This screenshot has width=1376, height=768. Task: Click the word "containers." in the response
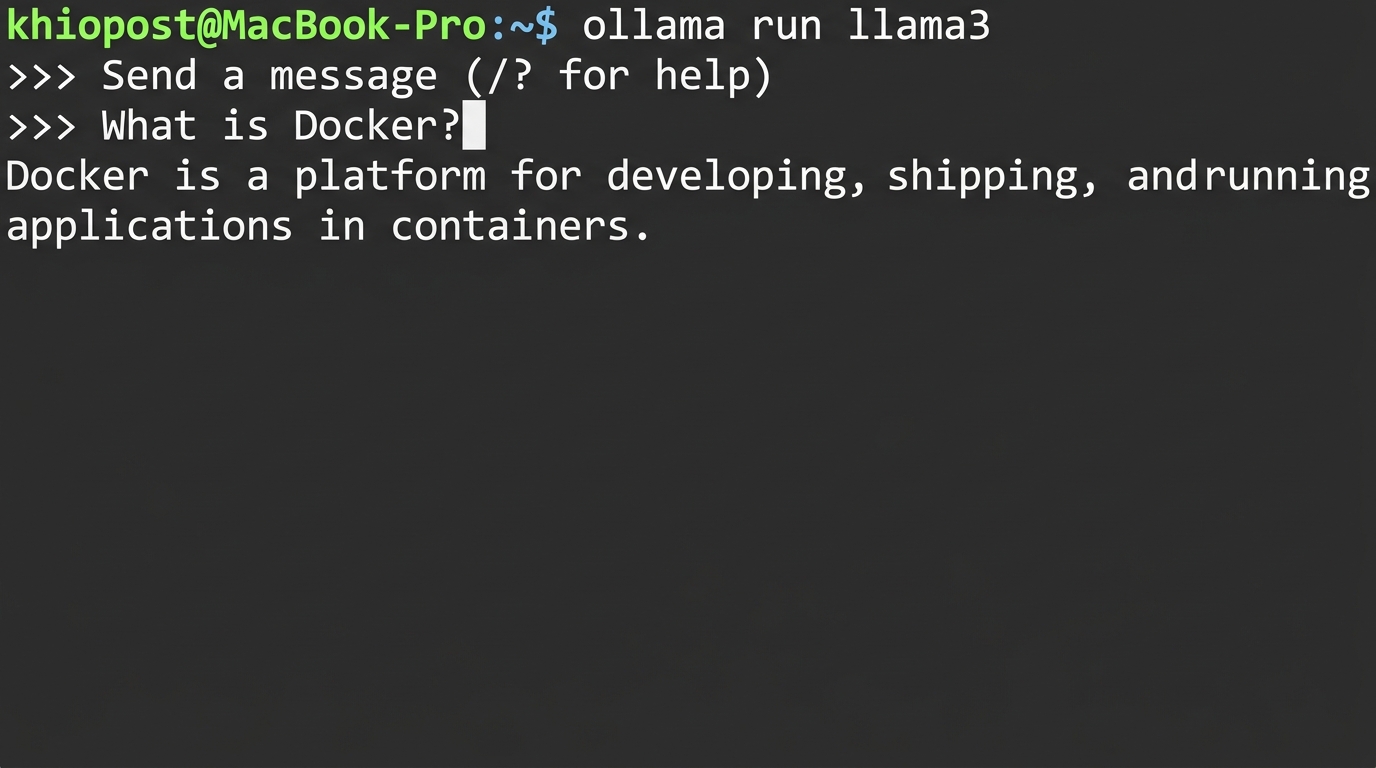(521, 227)
